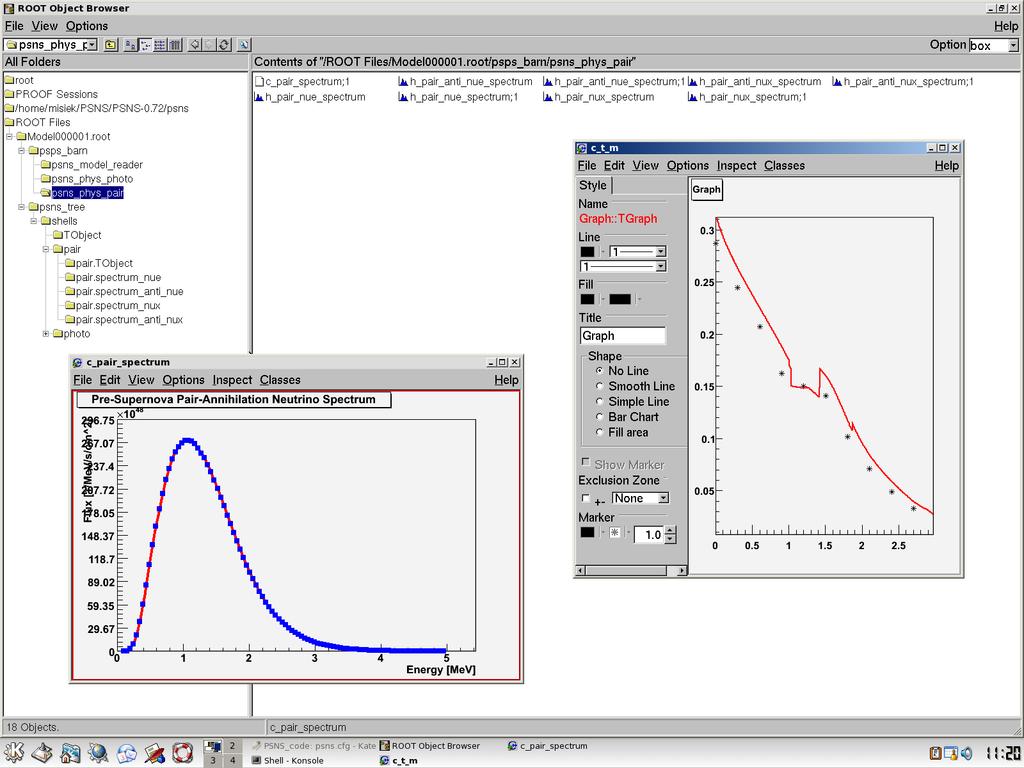Pick the fill color swatch in Style panel
The image size is (1024, 768).
coord(588,299)
